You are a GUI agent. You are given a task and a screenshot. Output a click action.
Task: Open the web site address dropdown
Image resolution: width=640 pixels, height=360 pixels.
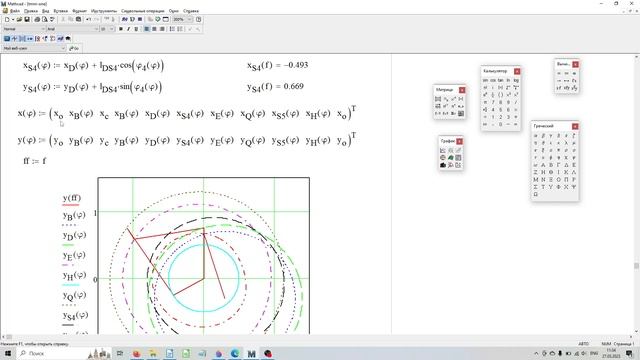(x=63, y=48)
